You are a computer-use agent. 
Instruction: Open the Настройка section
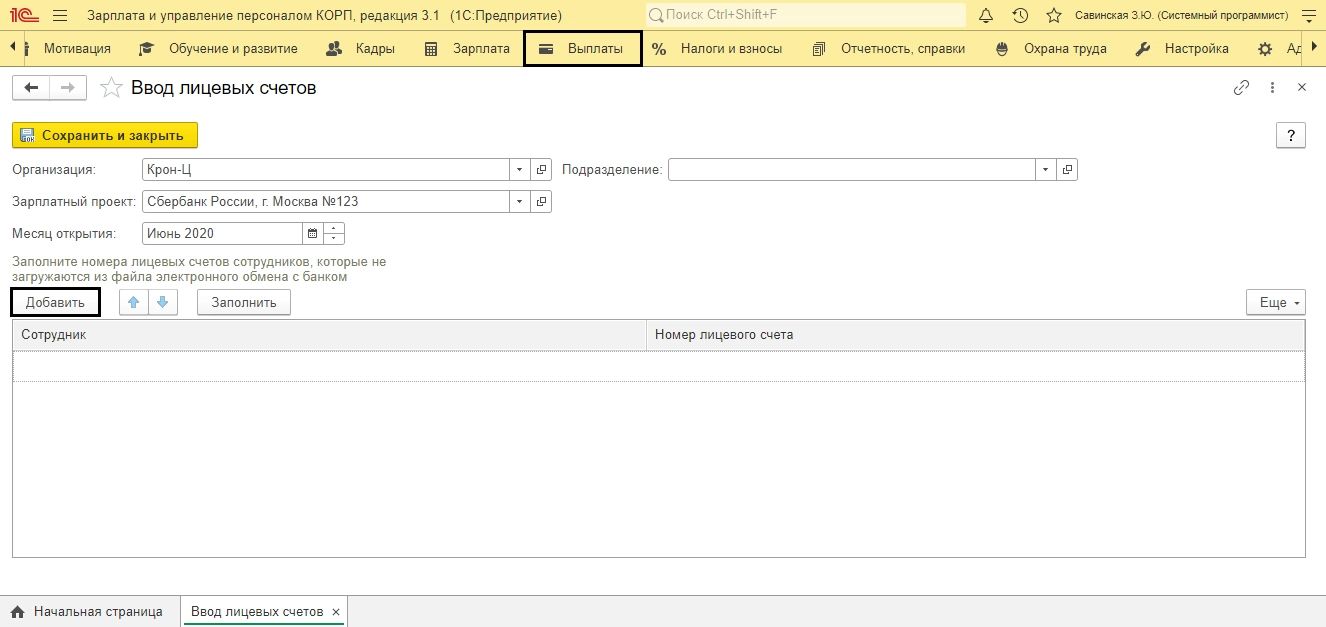(1183, 49)
